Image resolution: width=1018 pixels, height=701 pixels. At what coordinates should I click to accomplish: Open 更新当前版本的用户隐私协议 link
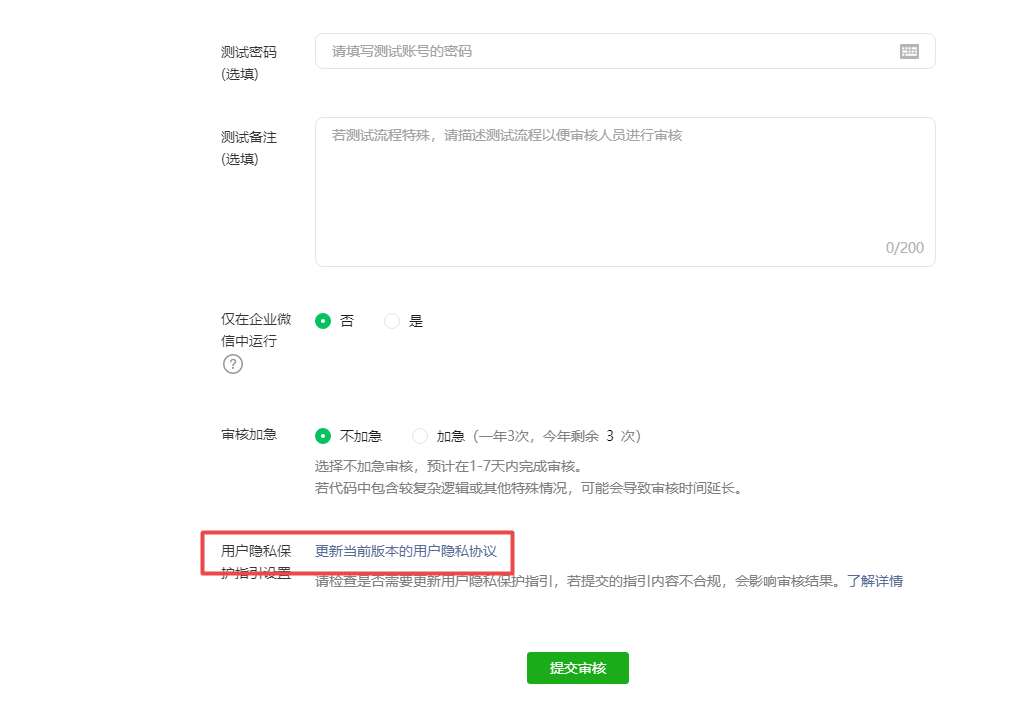coord(406,551)
